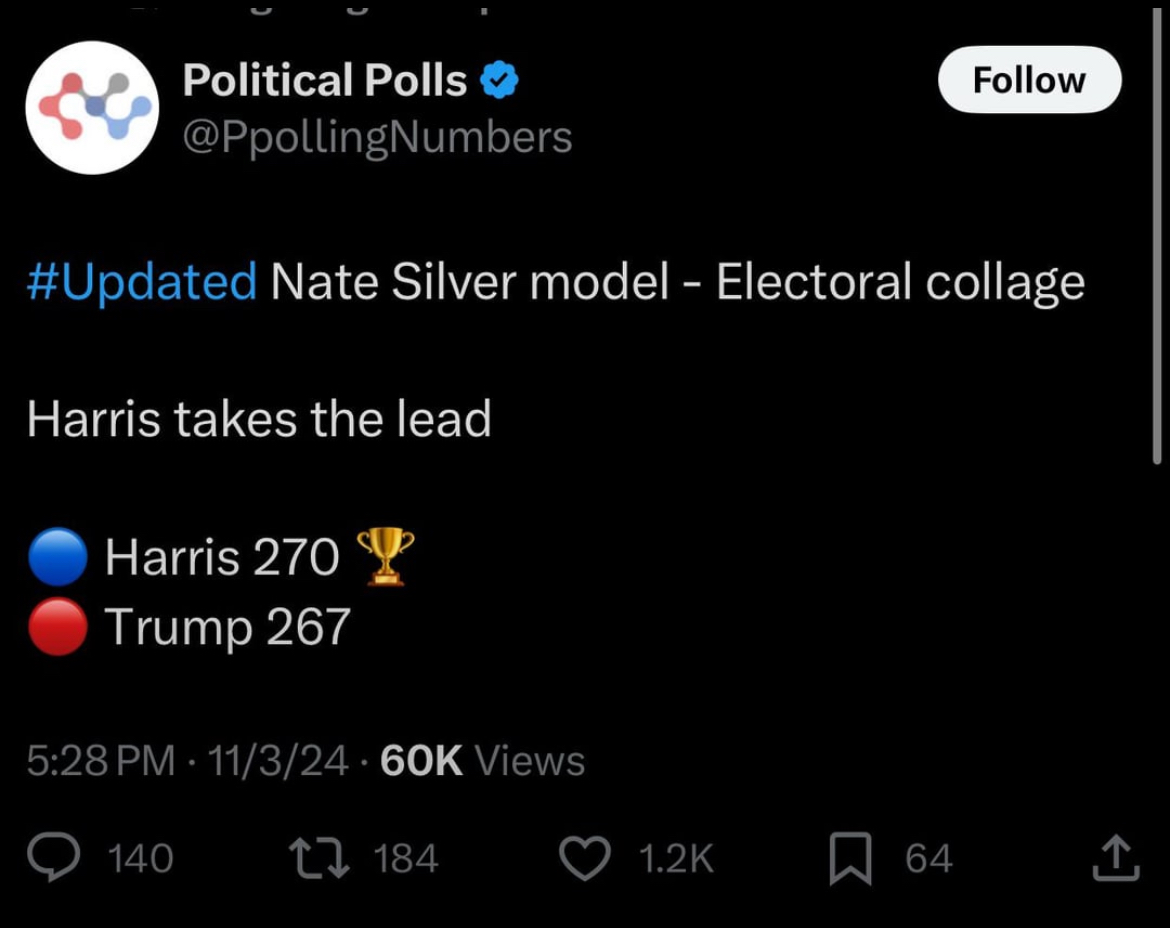Repost the tweet with the retweet icon

pos(318,858)
